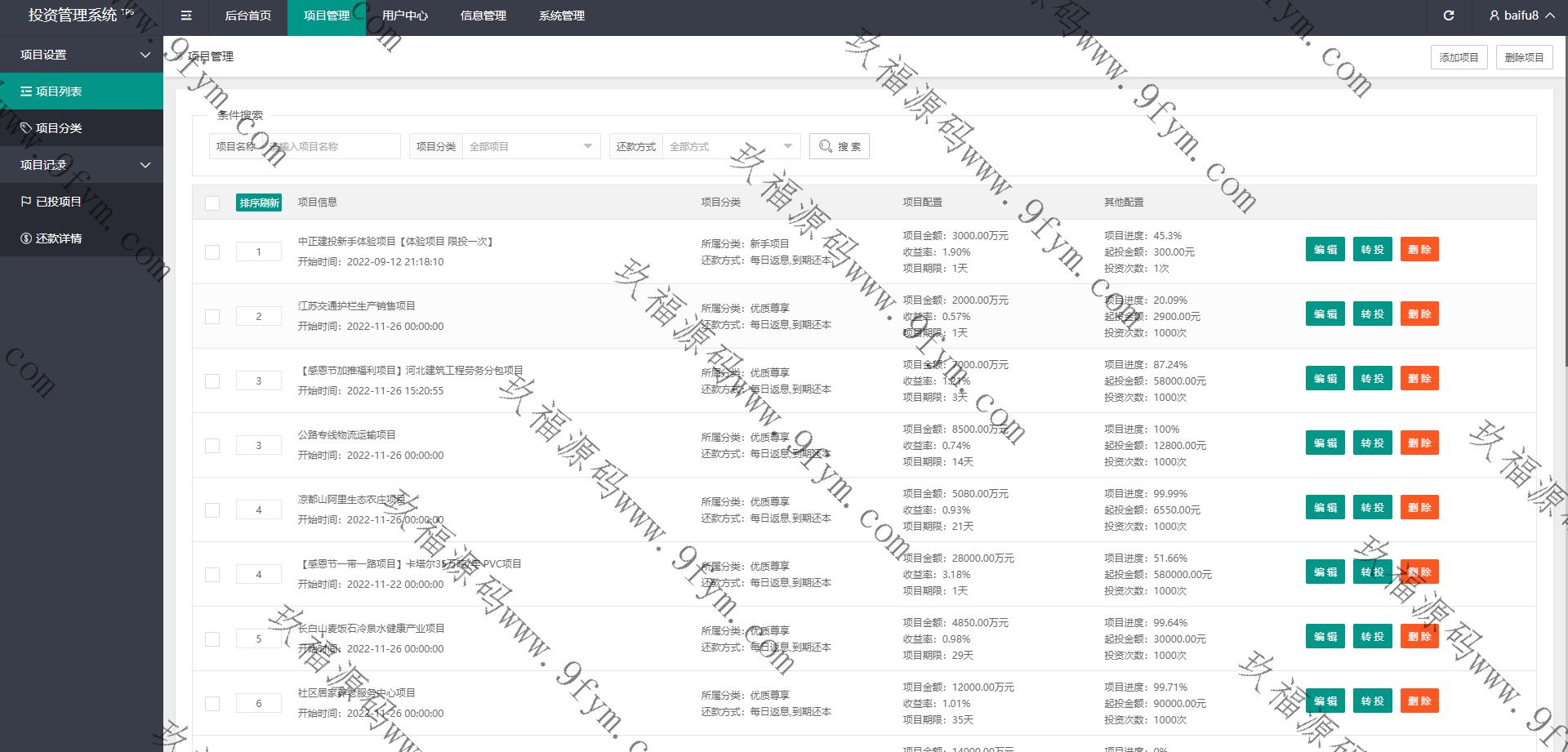Click the refresh icon in top bar
The width and height of the screenshot is (1568, 752).
tap(1449, 16)
